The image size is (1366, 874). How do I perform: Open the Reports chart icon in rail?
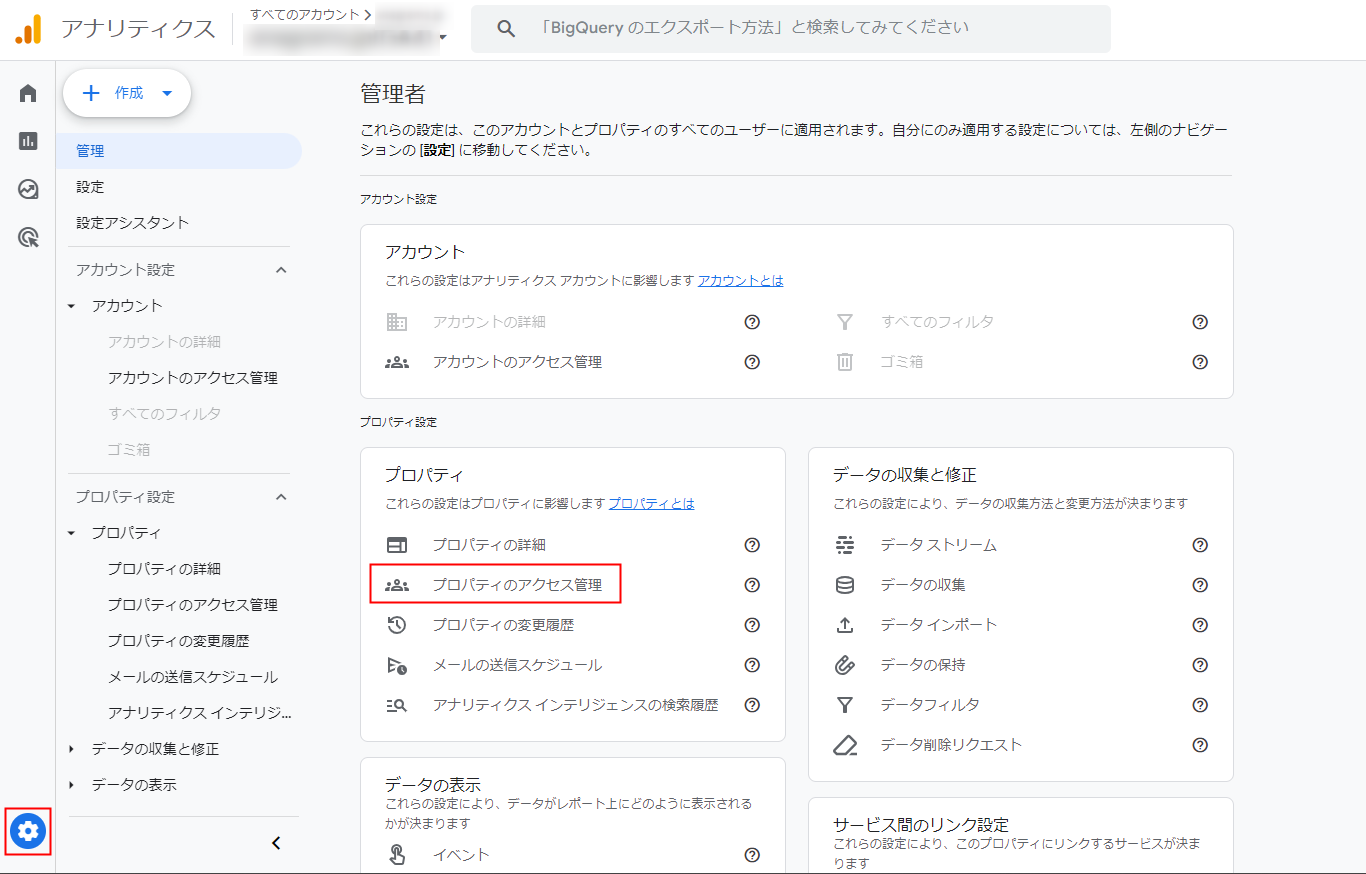[x=28, y=141]
